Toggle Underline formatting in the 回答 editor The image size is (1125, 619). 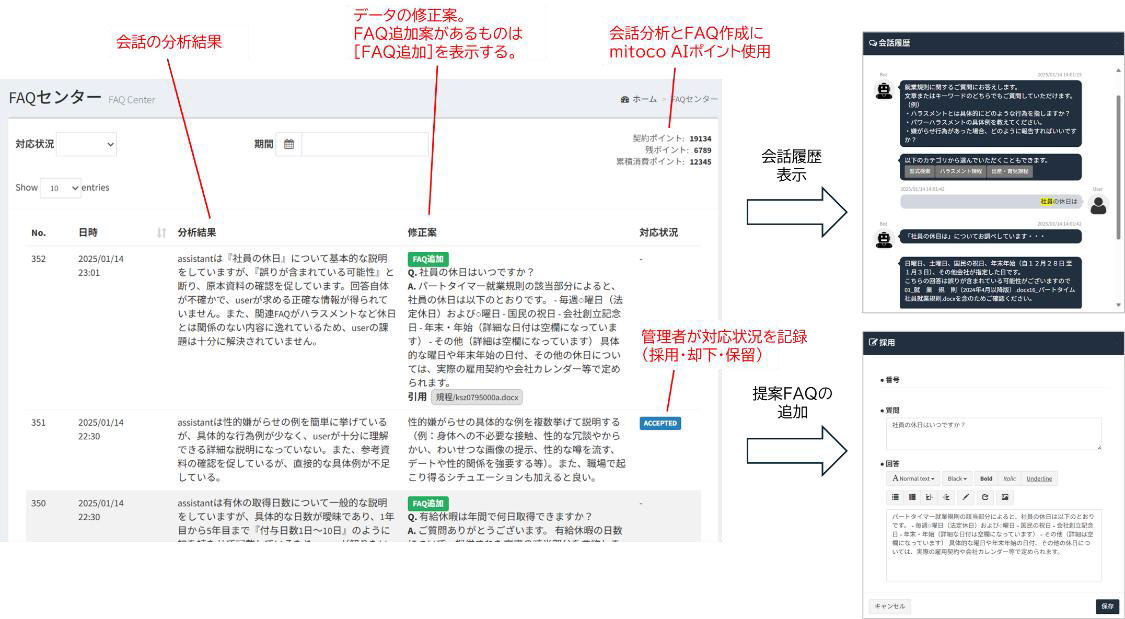tap(1040, 478)
